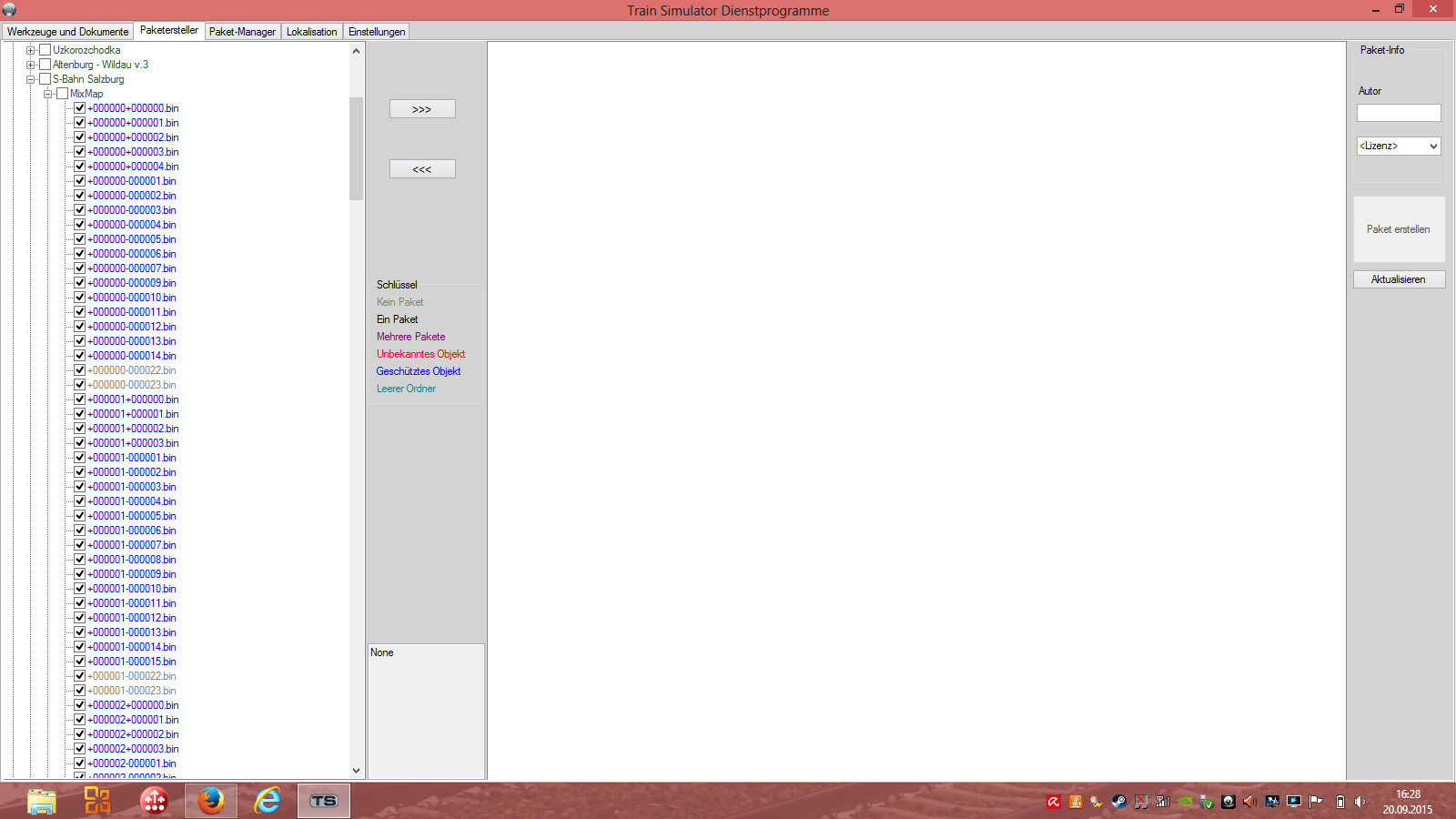Image resolution: width=1456 pixels, height=819 pixels.
Task: Click the tree scrollbar up arrow
Action: [356, 51]
